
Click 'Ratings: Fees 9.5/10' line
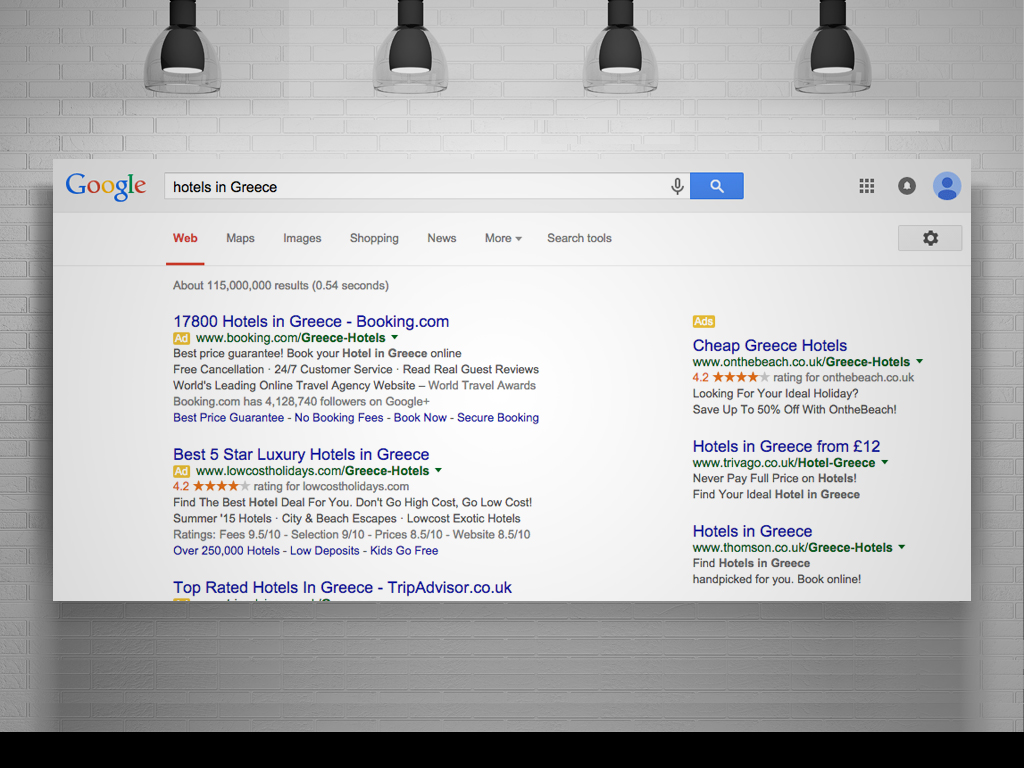[351, 535]
